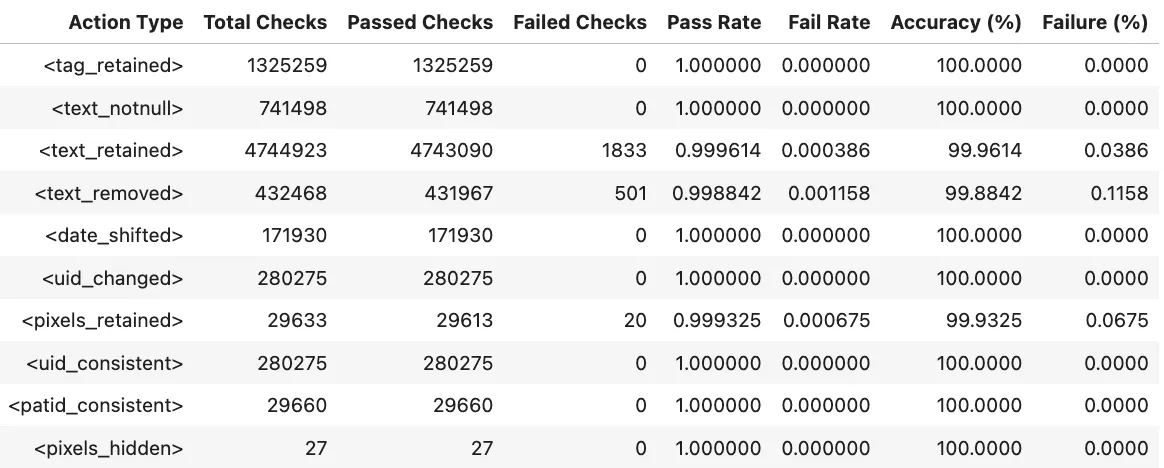This screenshot has height=468, width=1164.
Task: Select the <text_retained> row label
Action: coord(111,151)
